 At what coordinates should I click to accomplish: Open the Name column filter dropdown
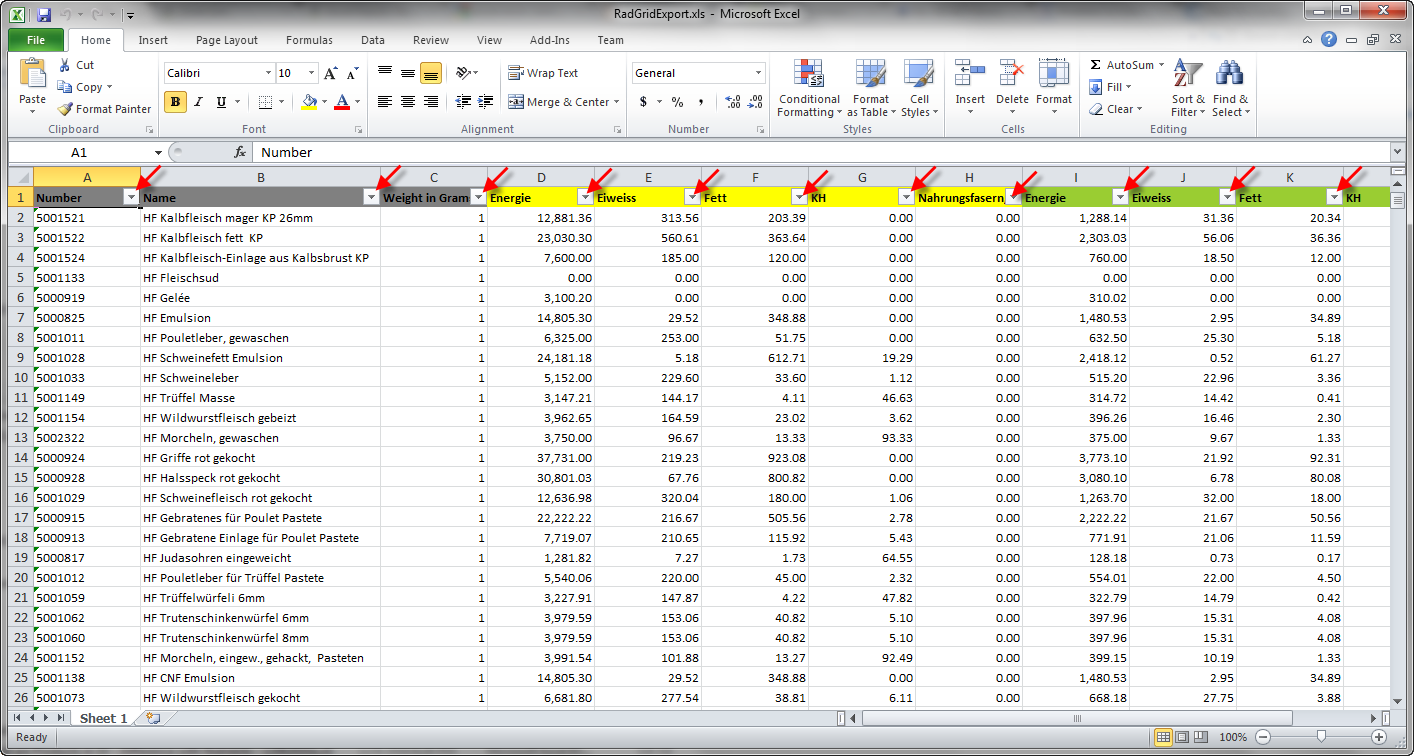pyautogui.click(x=371, y=198)
